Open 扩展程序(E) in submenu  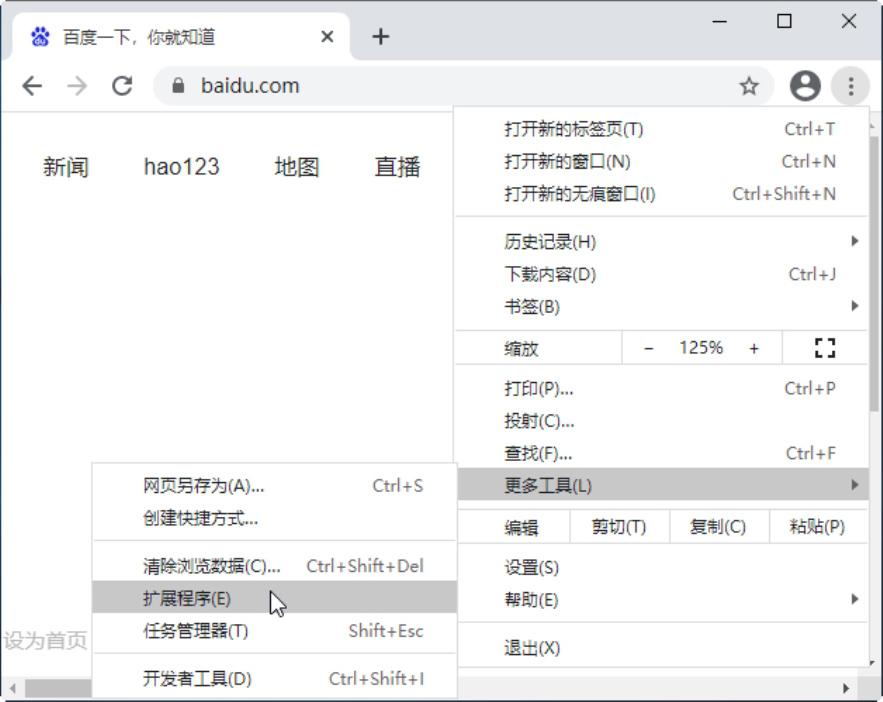point(274,598)
